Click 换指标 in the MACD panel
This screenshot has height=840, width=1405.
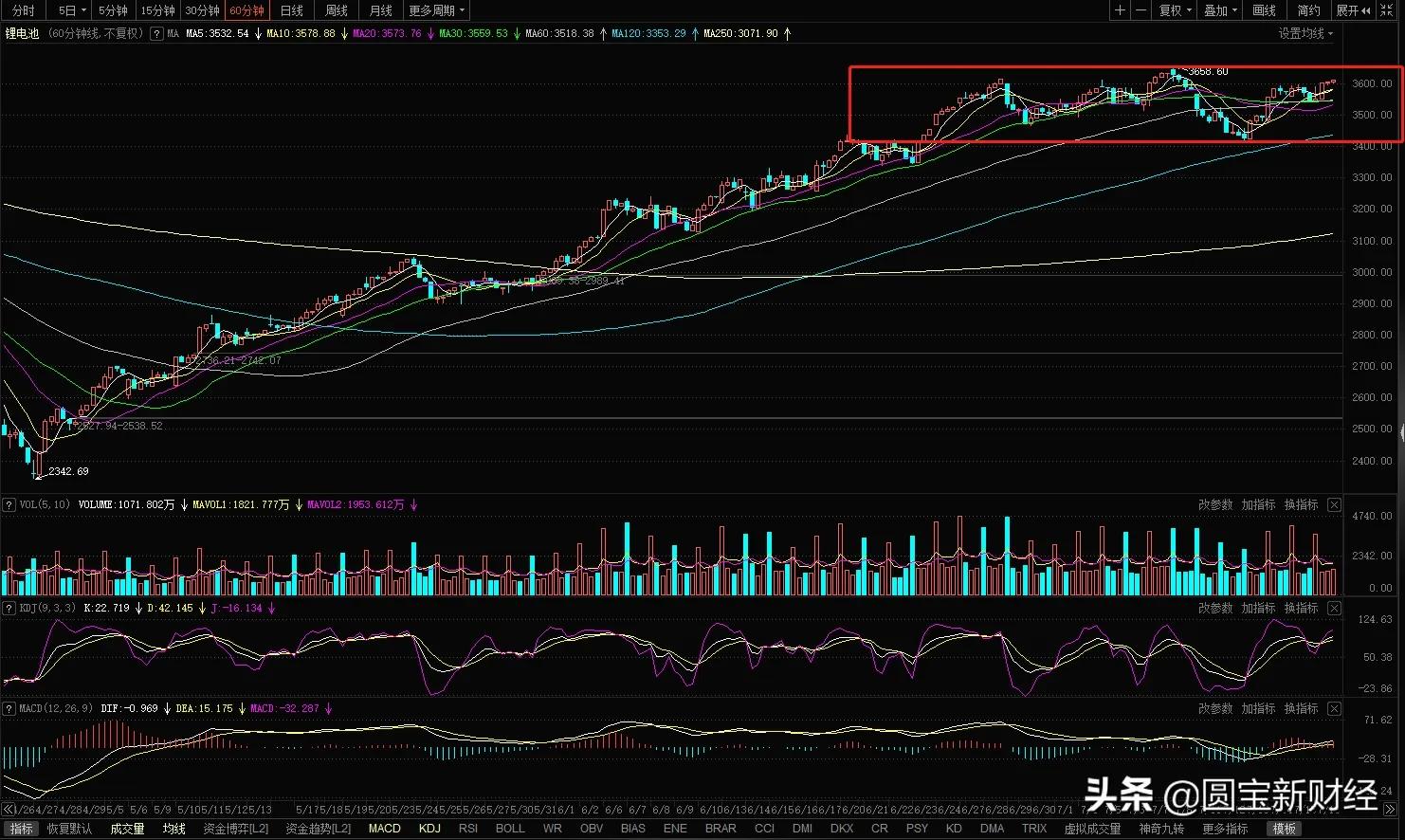(1301, 708)
